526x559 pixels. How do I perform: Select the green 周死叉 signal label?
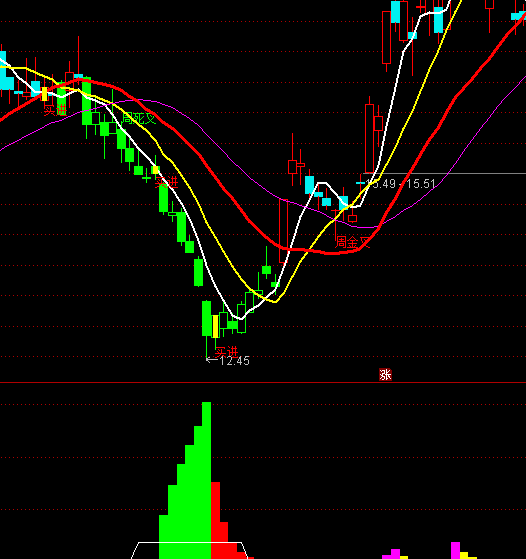139,118
